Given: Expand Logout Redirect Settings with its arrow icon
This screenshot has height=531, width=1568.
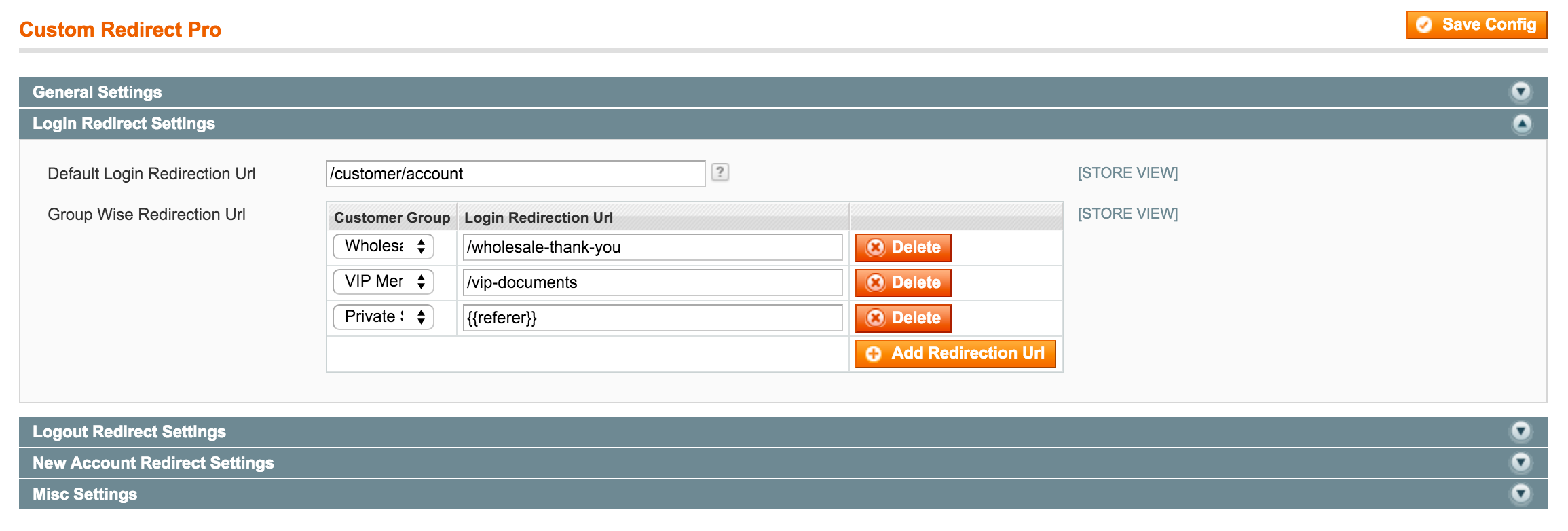Looking at the screenshot, I should point(1521,431).
